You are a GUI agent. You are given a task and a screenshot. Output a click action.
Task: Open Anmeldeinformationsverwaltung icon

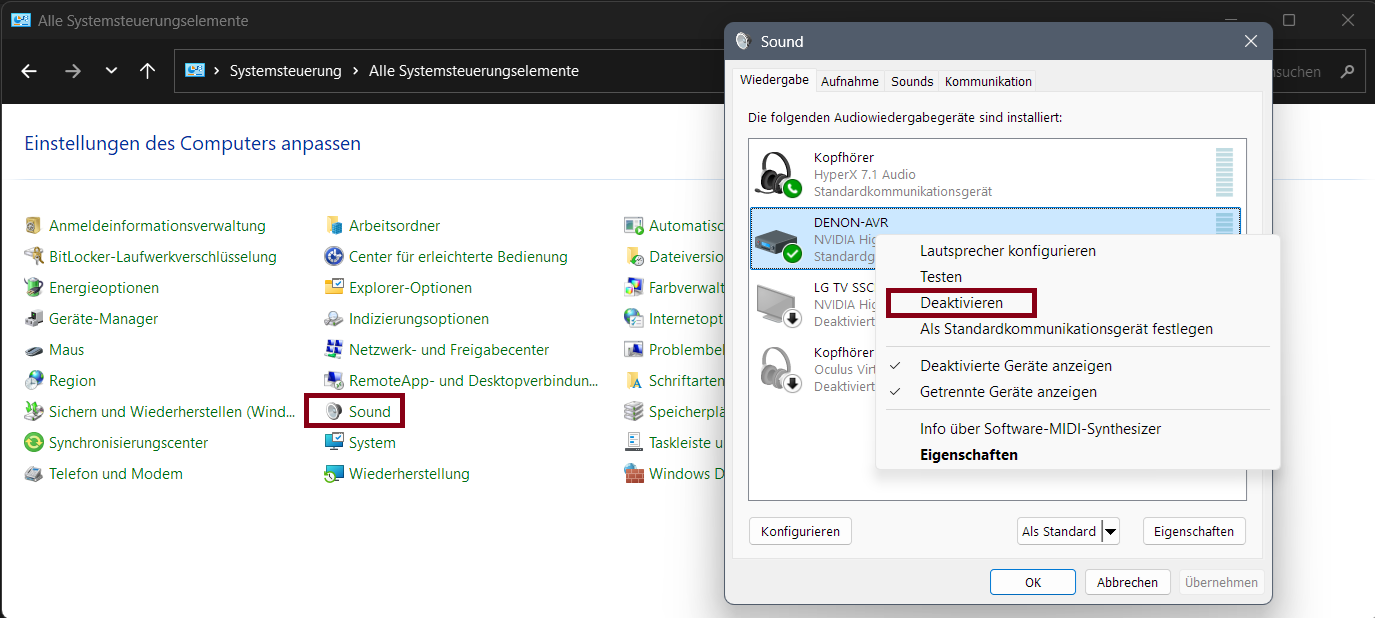click(34, 226)
